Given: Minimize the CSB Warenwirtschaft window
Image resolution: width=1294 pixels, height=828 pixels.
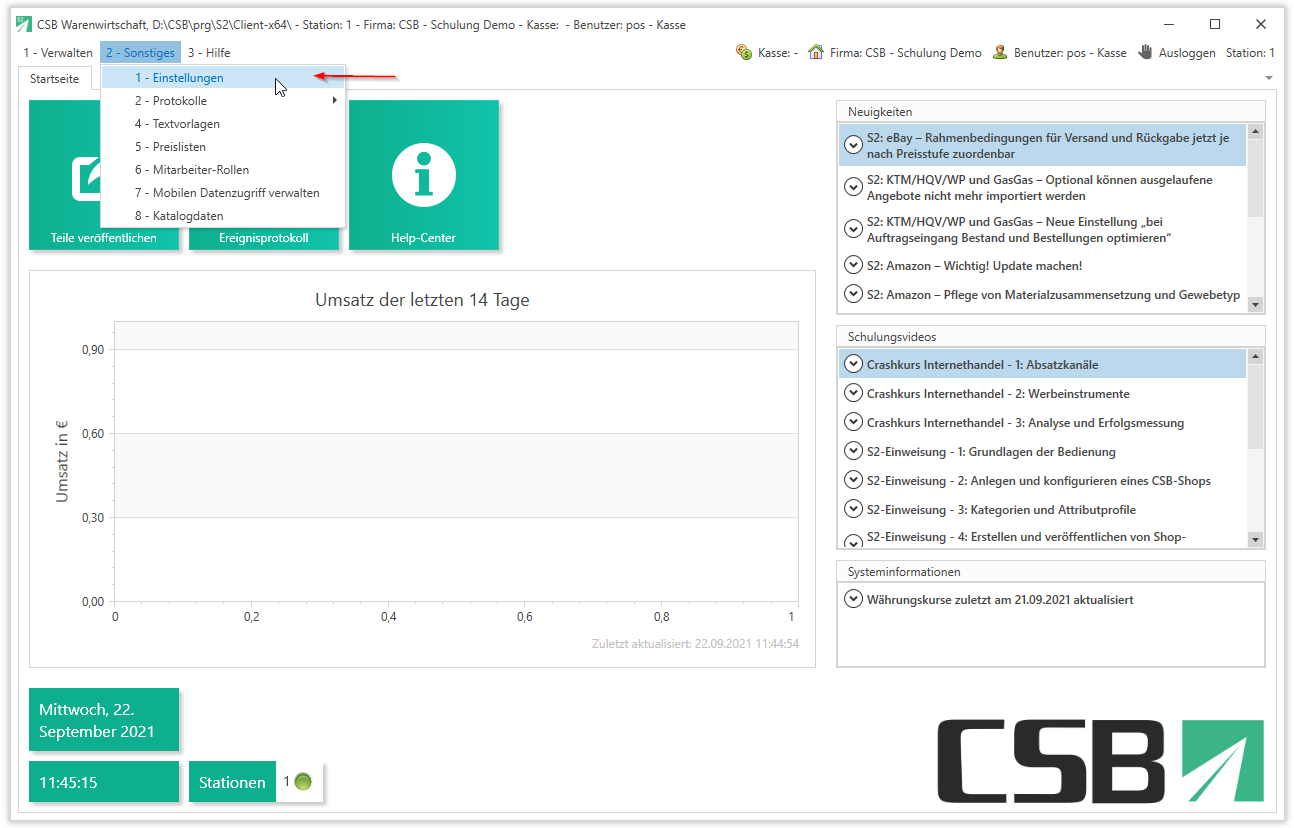Looking at the screenshot, I should [x=1170, y=24].
